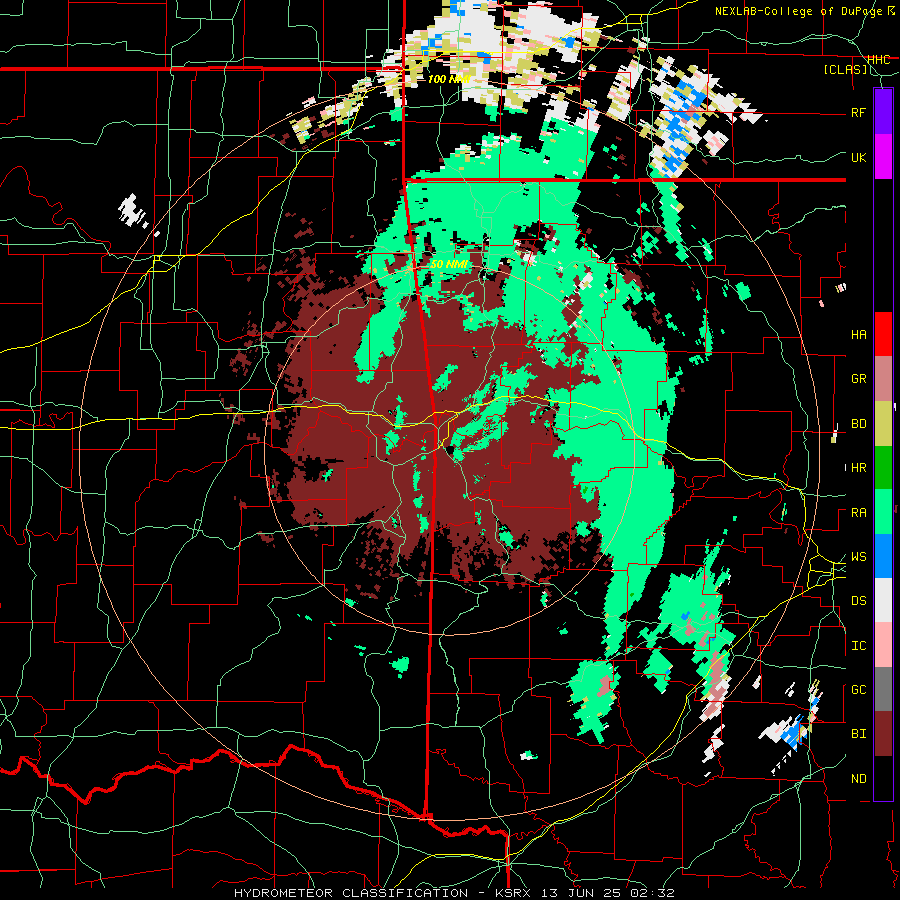The width and height of the screenshot is (900, 900).
Task: Select the BI legend label
Action: click(x=858, y=734)
